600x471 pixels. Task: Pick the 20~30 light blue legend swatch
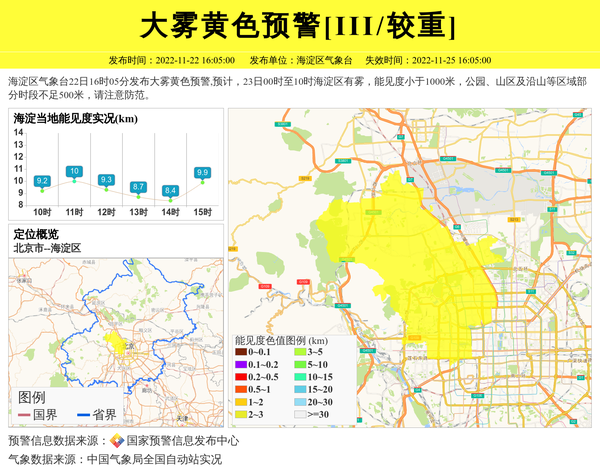tap(298, 401)
